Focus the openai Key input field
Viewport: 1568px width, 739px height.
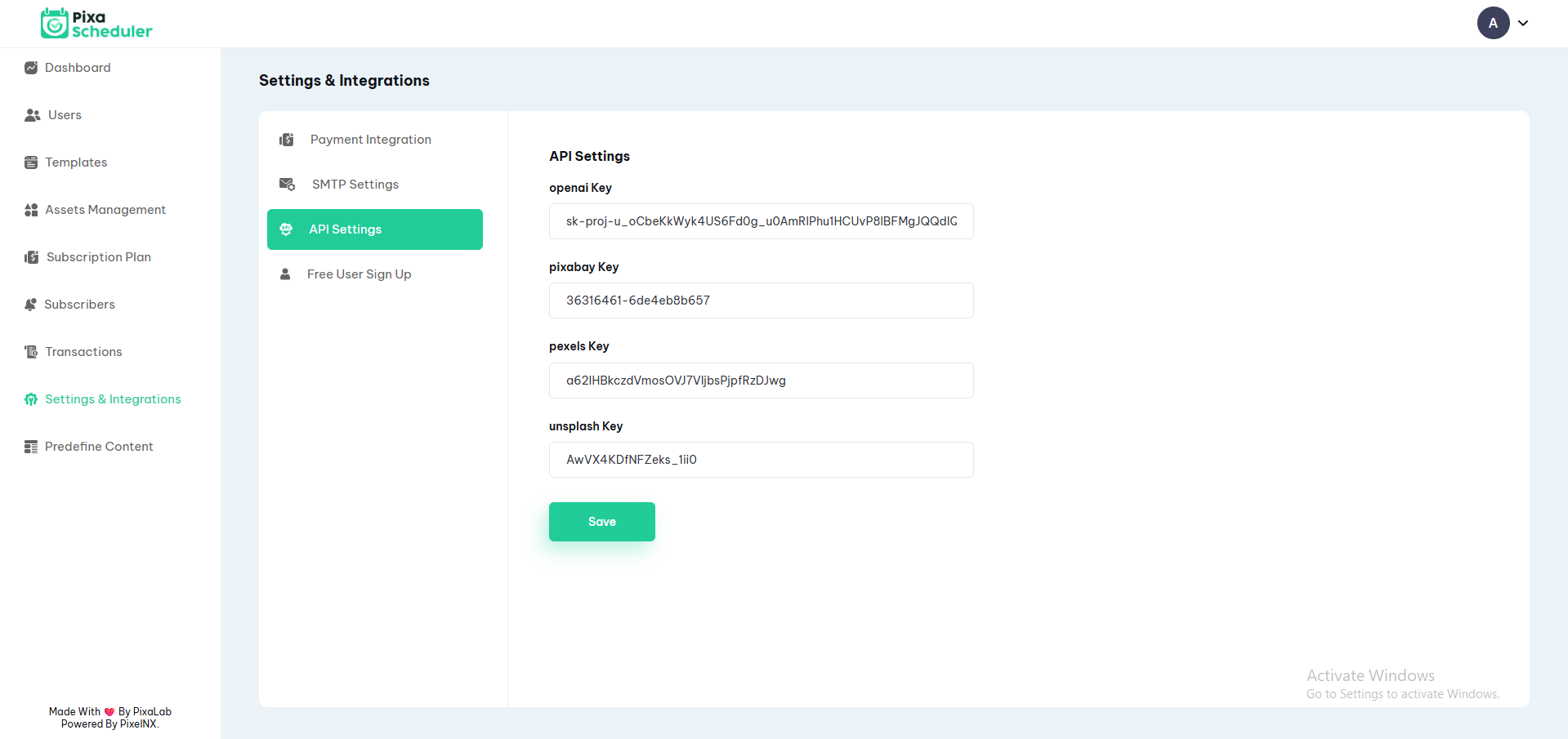click(761, 221)
